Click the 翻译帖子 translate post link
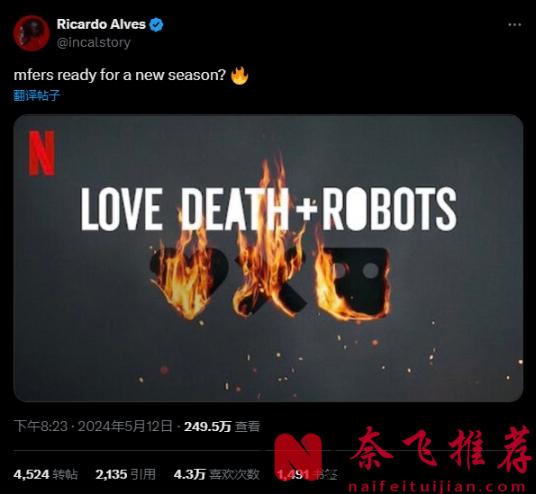536x494 pixels. (37, 95)
